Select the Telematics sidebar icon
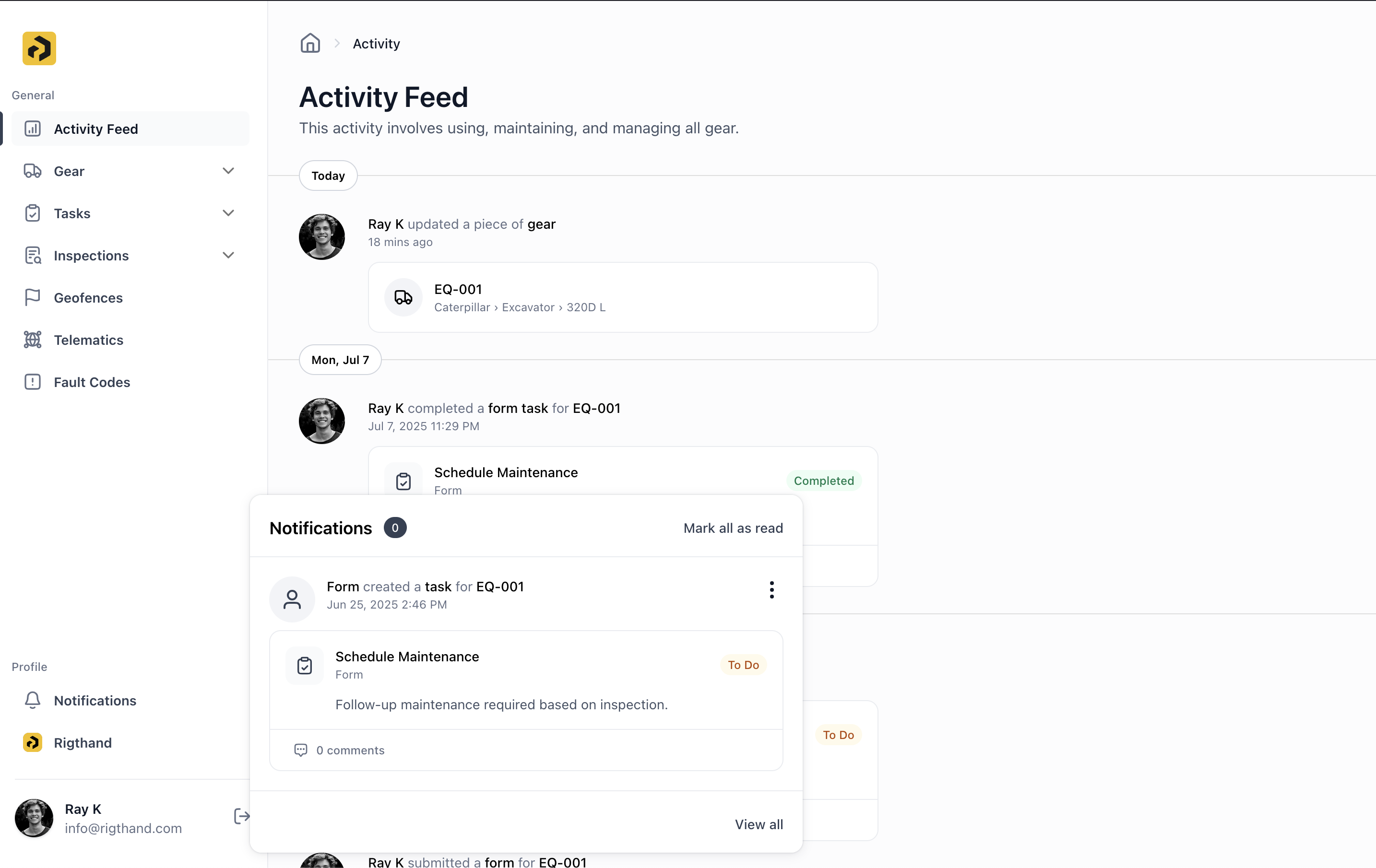The width and height of the screenshot is (1376, 868). tap(32, 339)
